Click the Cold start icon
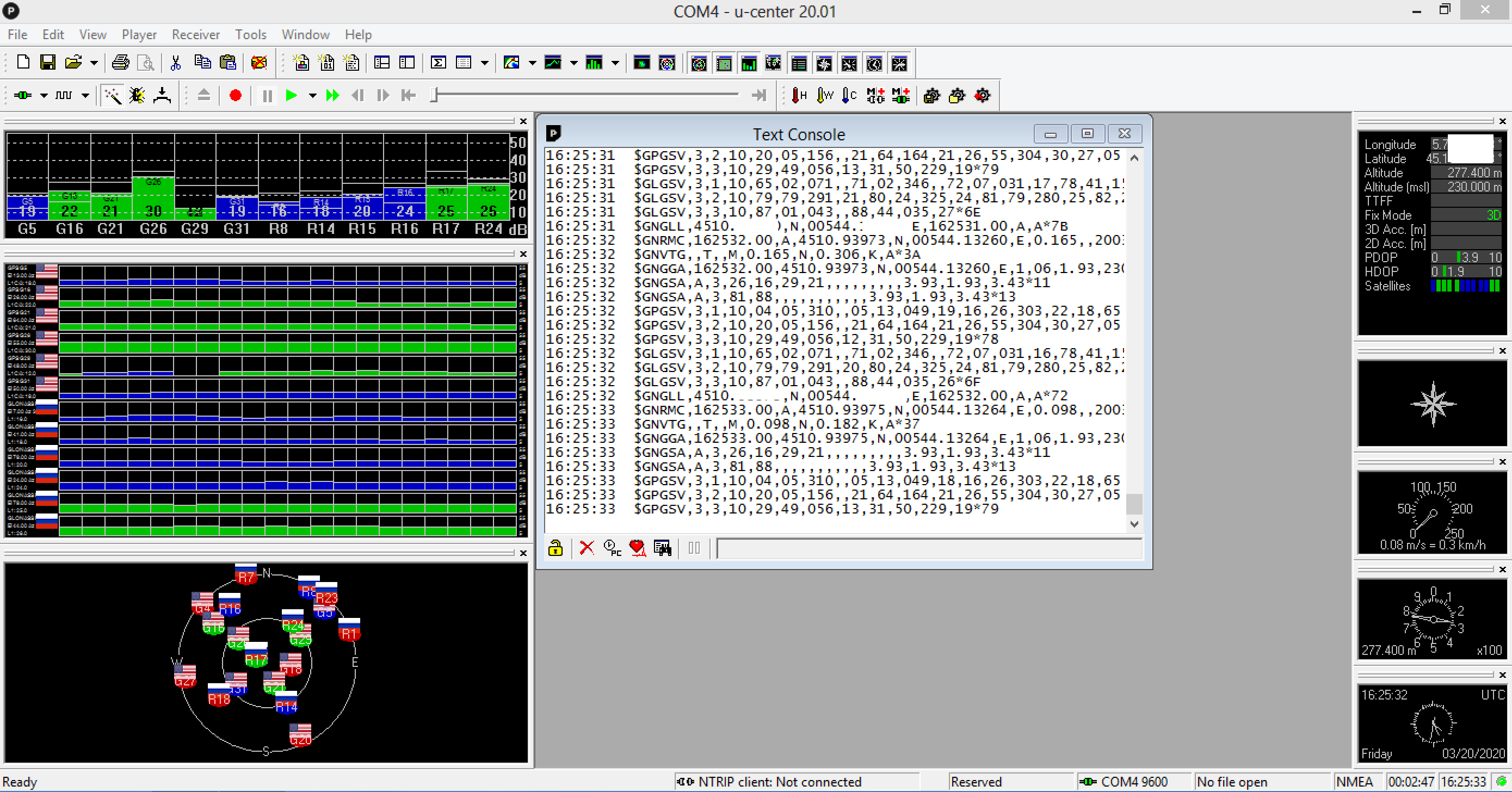Viewport: 1512px width, 792px height. [849, 95]
